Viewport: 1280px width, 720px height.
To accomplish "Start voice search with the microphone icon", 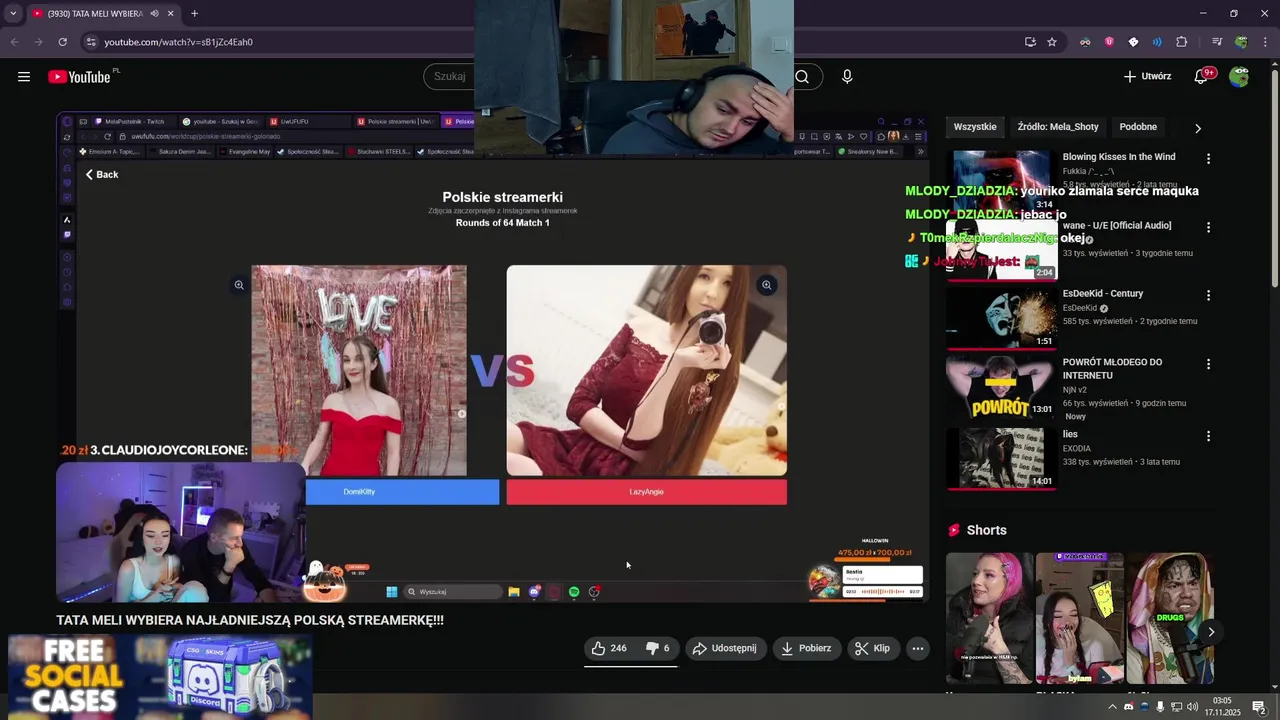I will (x=847, y=77).
